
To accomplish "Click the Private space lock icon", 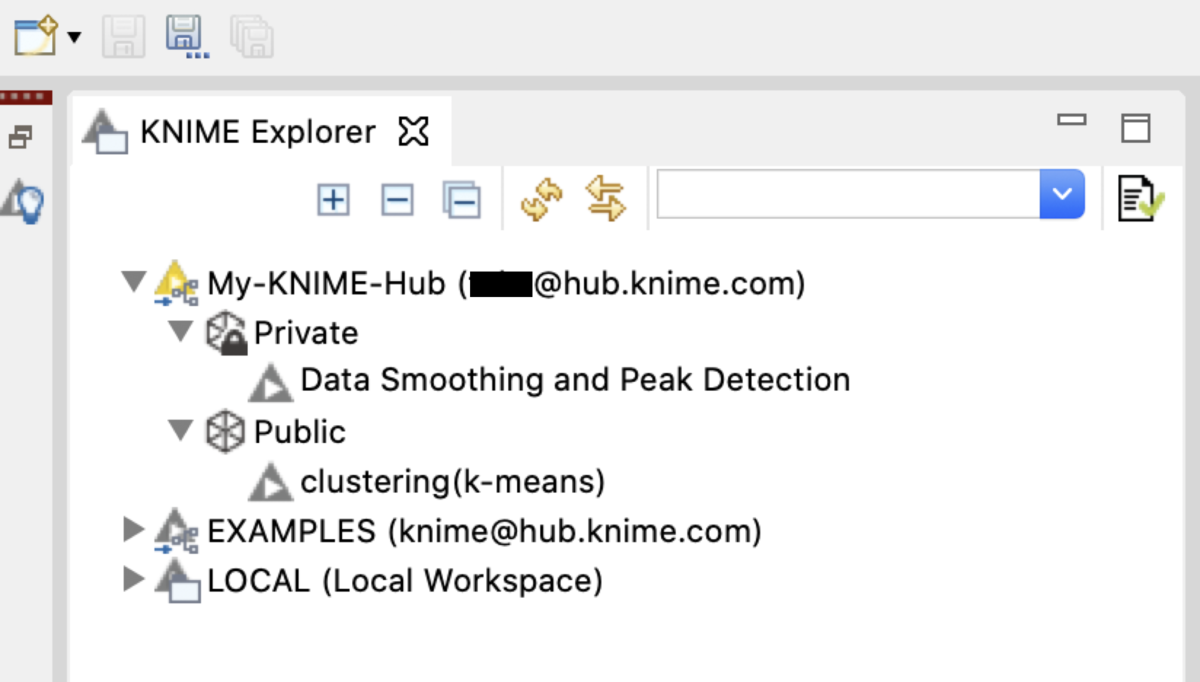I will pyautogui.click(x=225, y=333).
